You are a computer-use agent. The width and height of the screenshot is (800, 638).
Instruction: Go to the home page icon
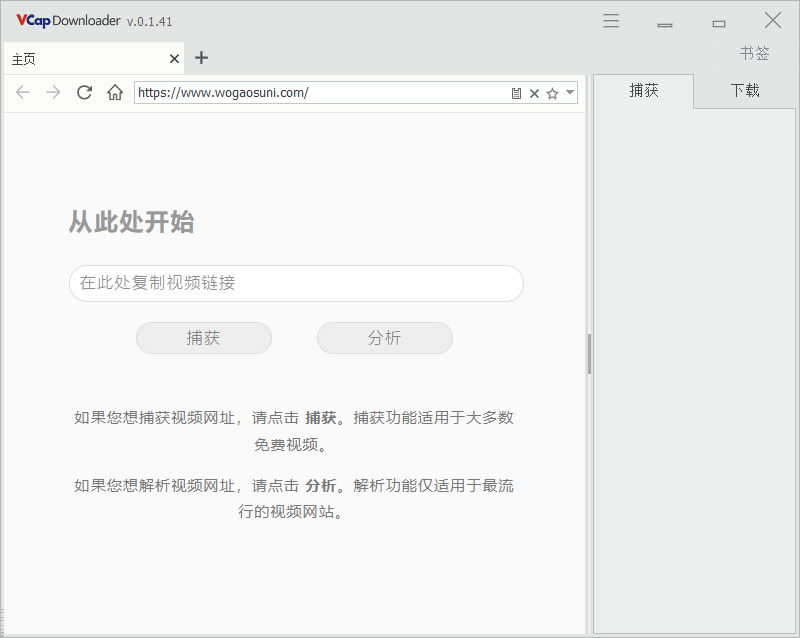point(115,93)
